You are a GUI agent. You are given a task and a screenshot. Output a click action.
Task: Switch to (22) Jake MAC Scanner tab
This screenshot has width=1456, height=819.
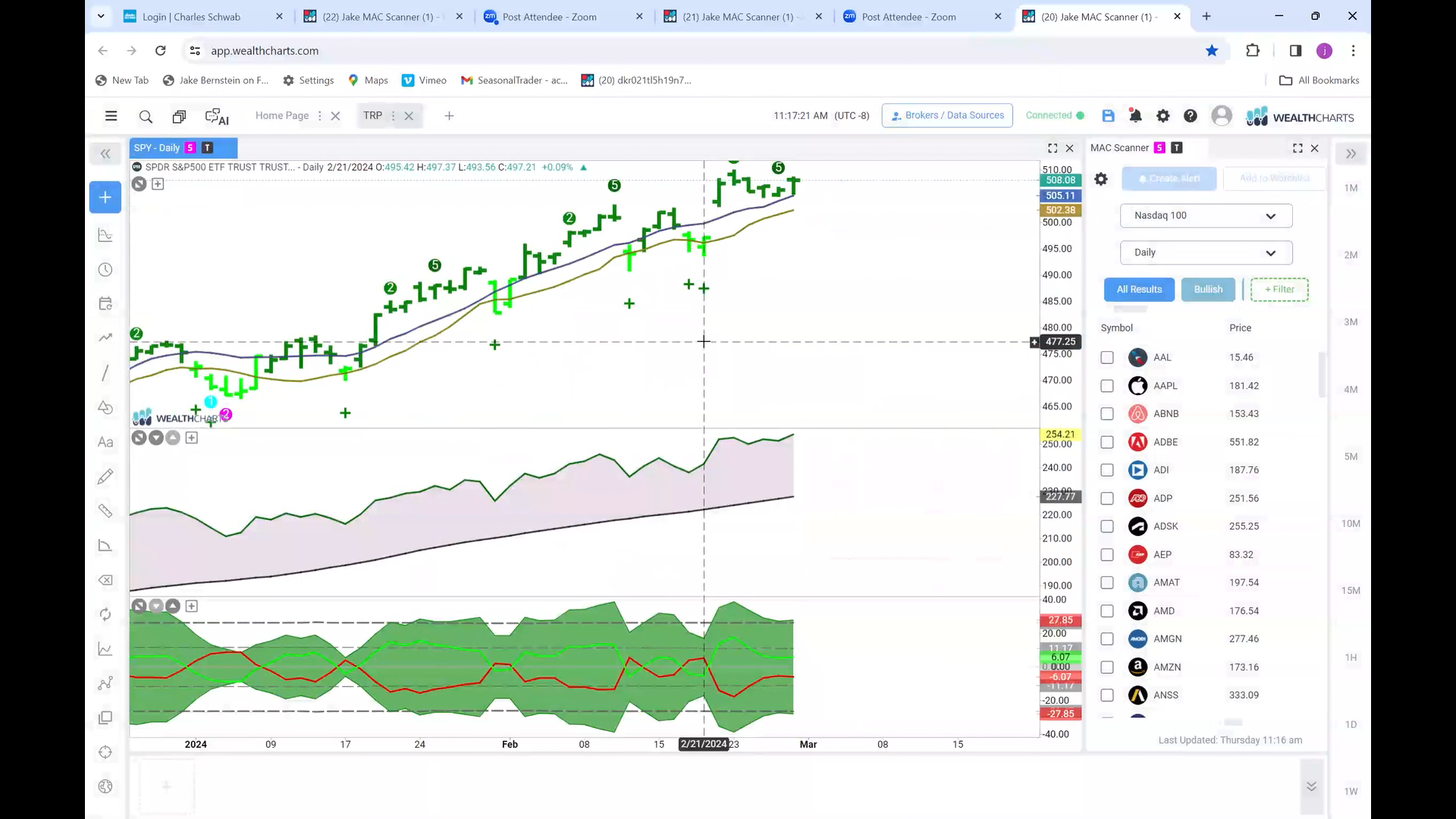tap(383, 17)
